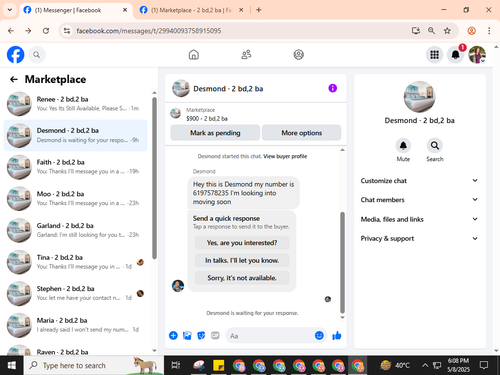This screenshot has height=375, width=500.
Task: Attach a photo to message
Action: pos(187,335)
